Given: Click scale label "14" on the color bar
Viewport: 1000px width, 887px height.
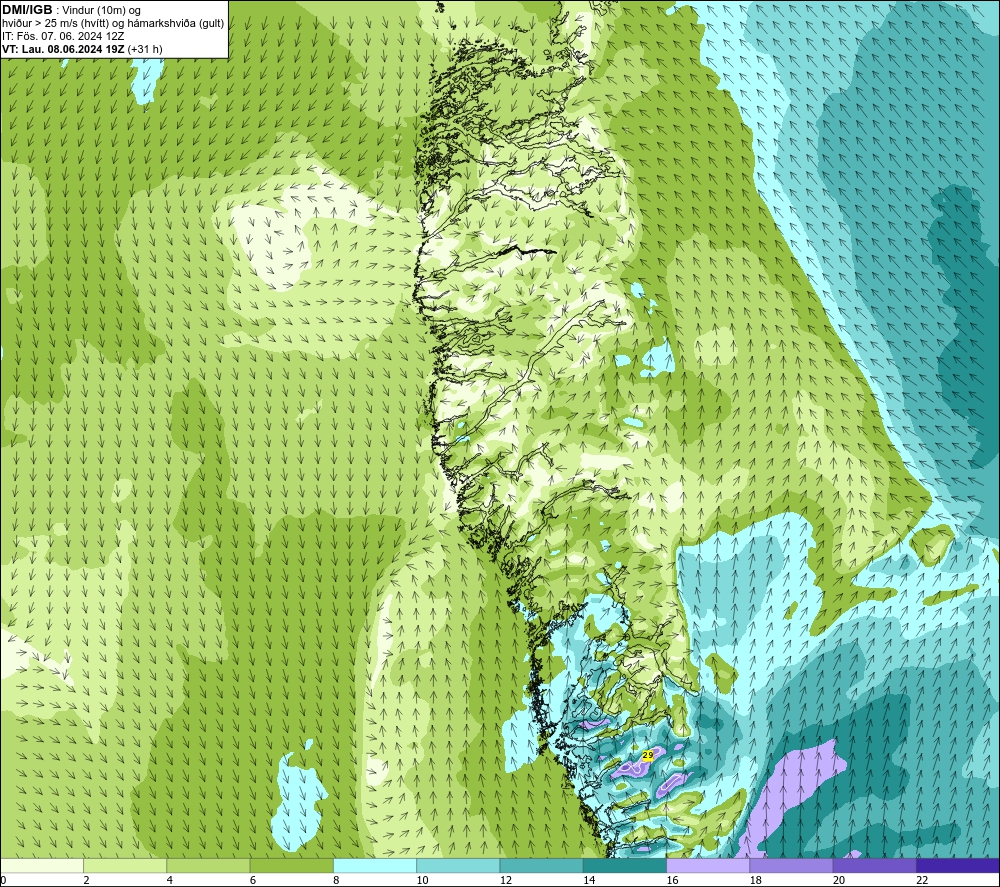Looking at the screenshot, I should pos(589,881).
